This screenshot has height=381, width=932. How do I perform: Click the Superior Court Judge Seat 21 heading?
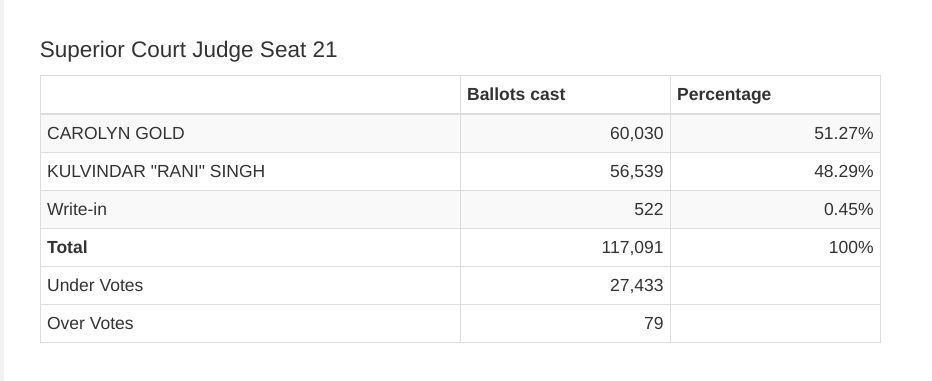[188, 50]
